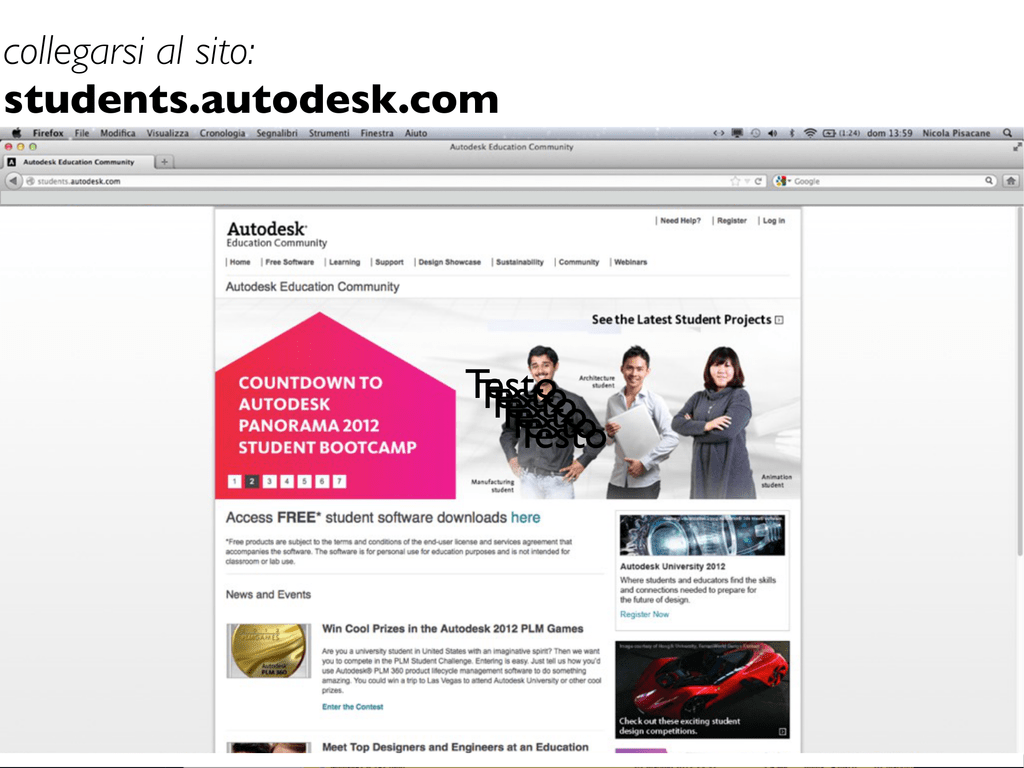Open the Sustainability nav link
Viewport: 1024px width, 768px height.
click(x=519, y=262)
